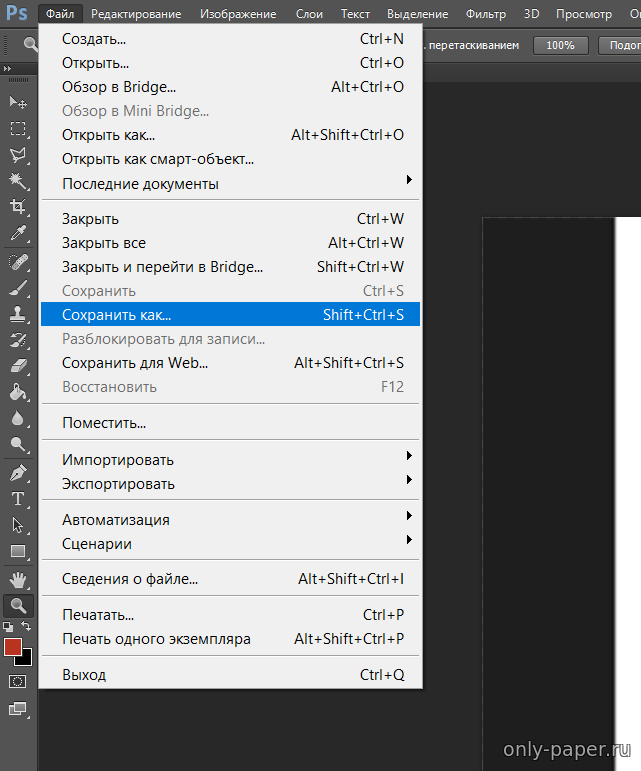Select the Horizontal Type tool

18,498
